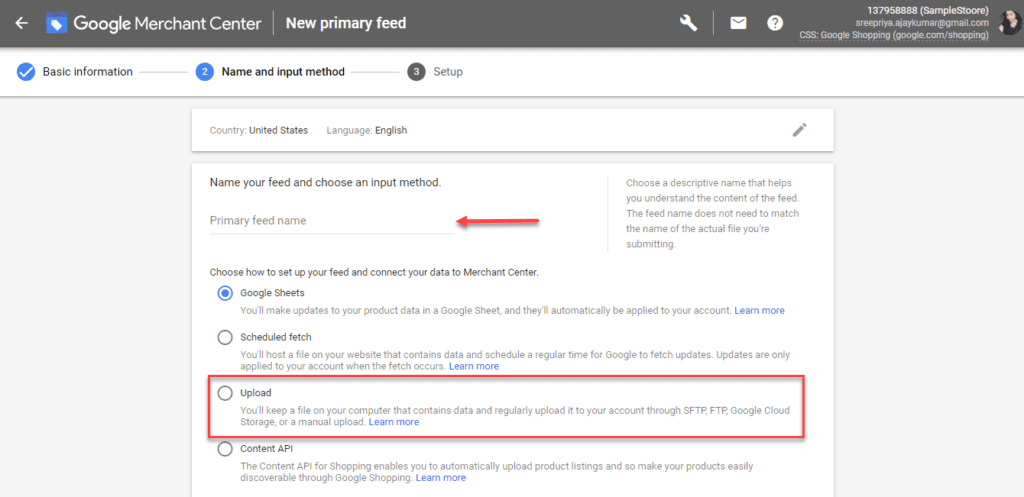The width and height of the screenshot is (1024, 497).
Task: Click the help question mark icon
Action: [775, 23]
